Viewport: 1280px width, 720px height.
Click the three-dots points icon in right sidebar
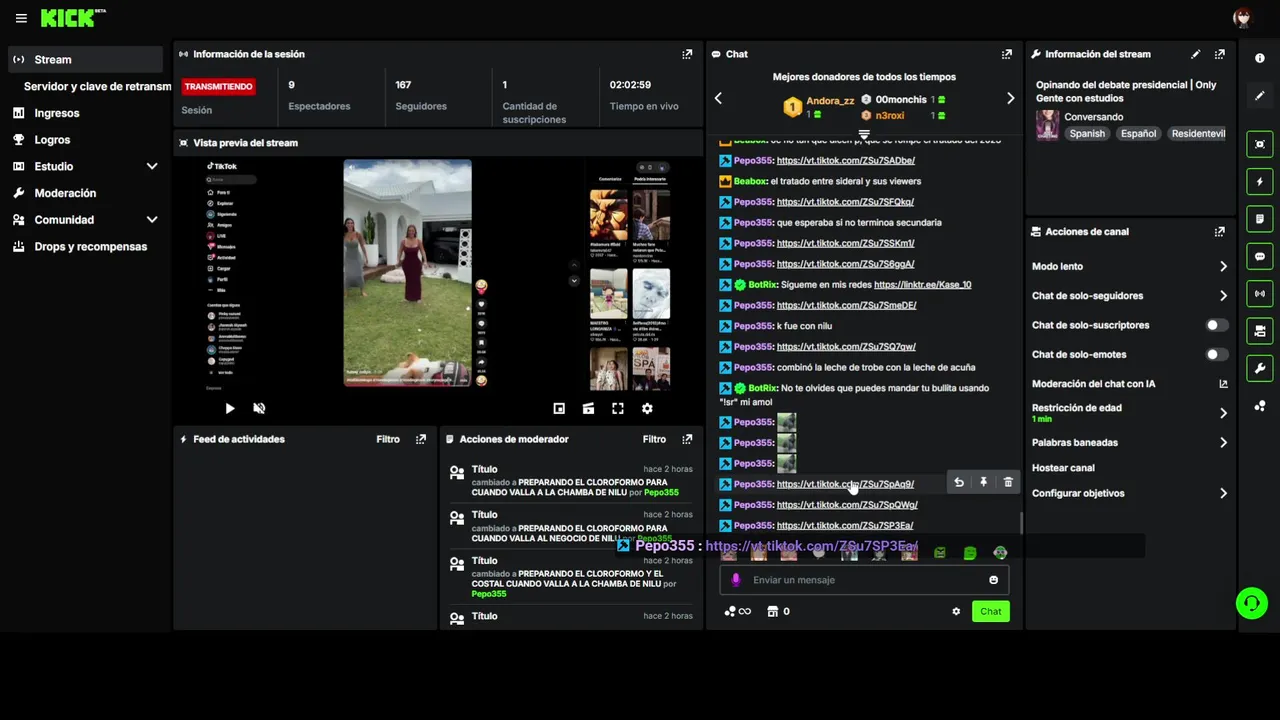1260,406
